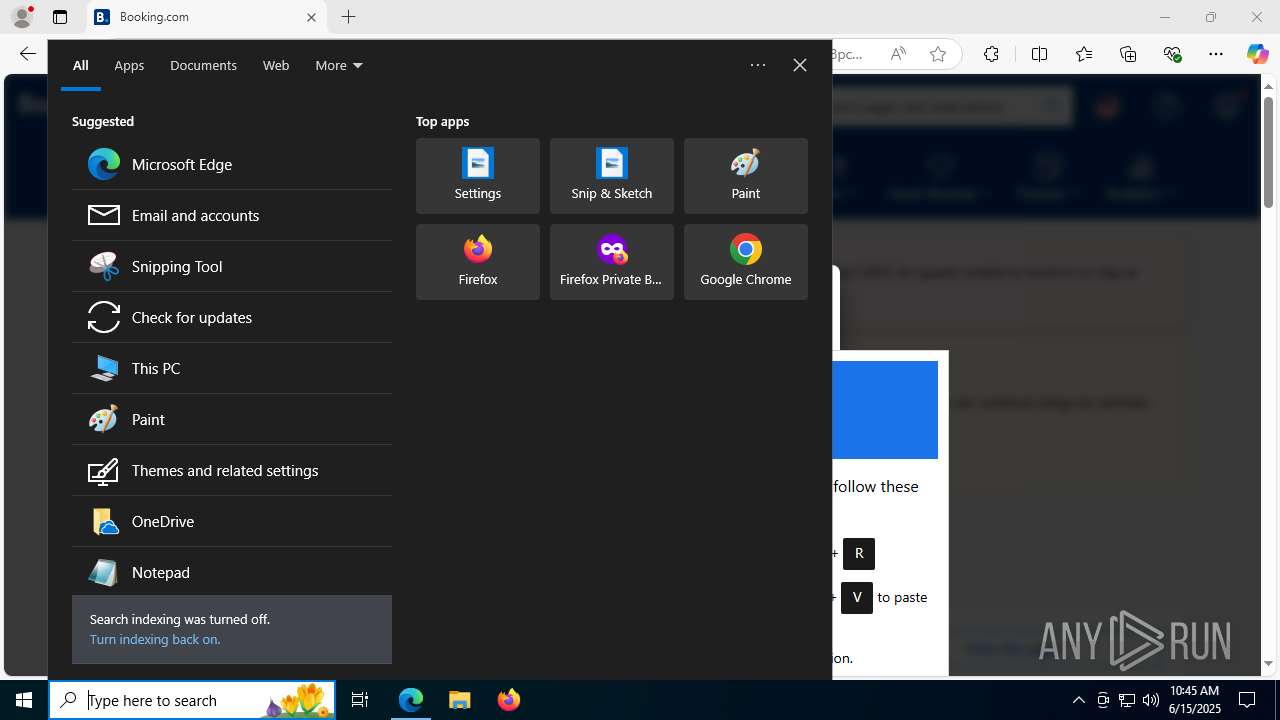Click the volume icon in tray
Screen dimensions: 1280x720
(x=1150, y=700)
